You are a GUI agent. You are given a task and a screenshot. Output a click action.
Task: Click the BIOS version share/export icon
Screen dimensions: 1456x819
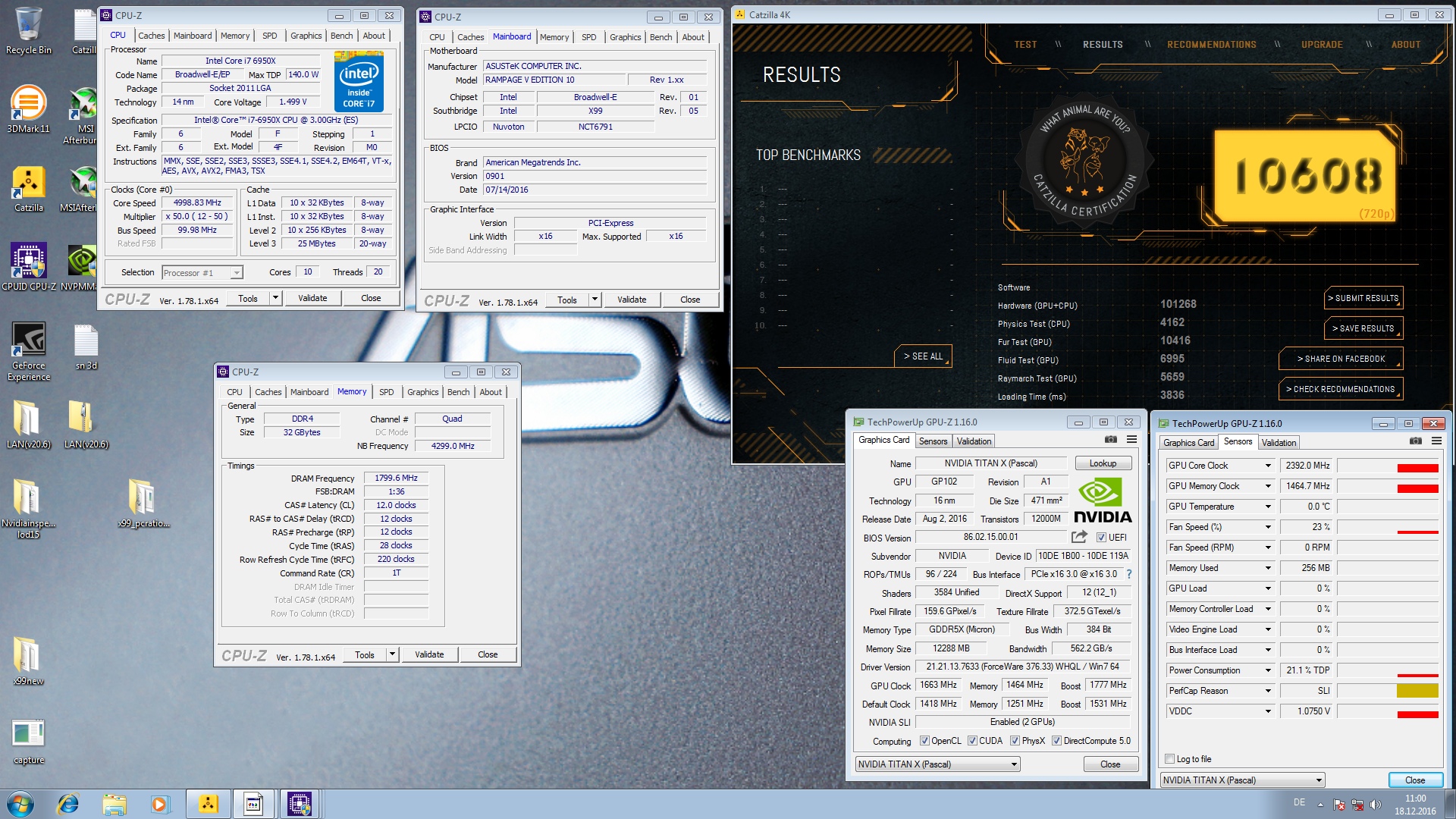pos(1079,537)
